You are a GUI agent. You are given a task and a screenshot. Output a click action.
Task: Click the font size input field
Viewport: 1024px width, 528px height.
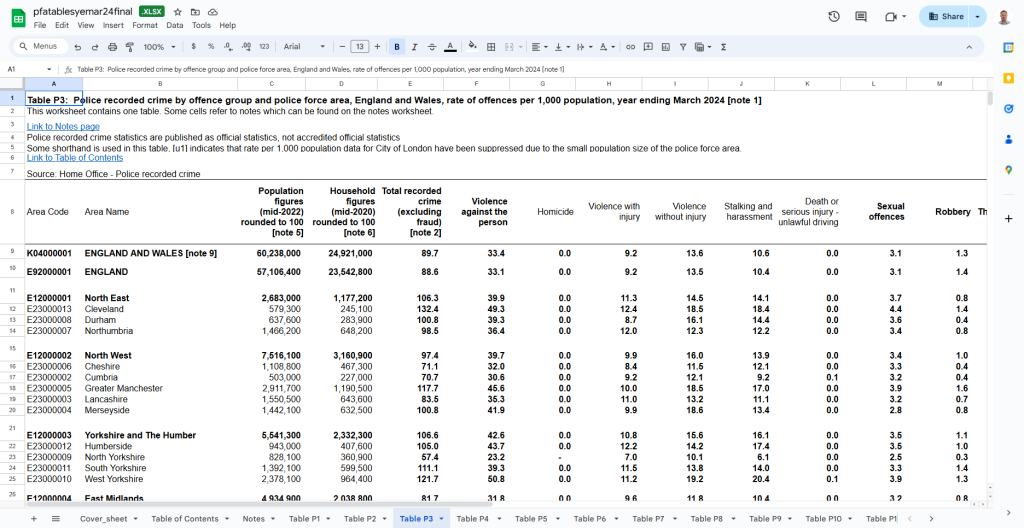tap(359, 47)
